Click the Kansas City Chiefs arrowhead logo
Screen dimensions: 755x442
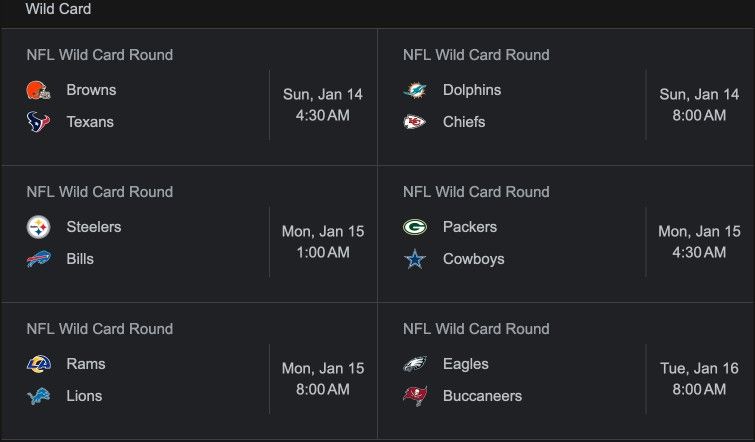[415, 122]
